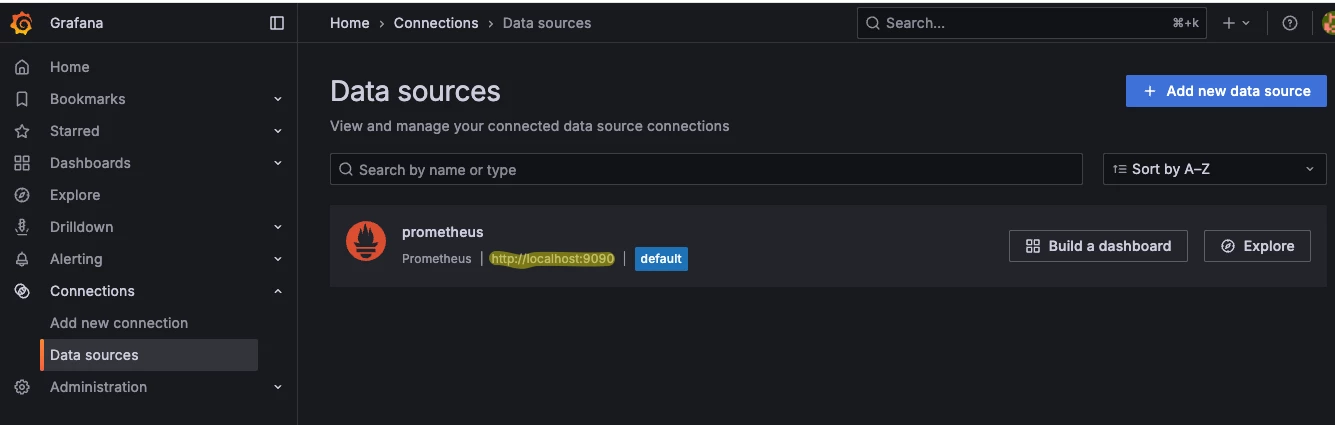Click the Starred star icon
Viewport: 1335px width, 425px height.
[22, 131]
